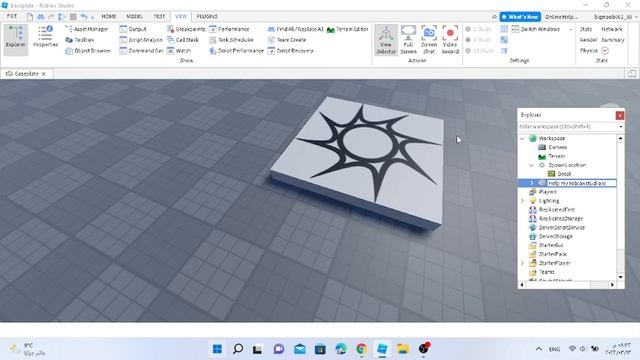Open the account name dropdown
Viewport: 640px width, 360px height.
click(x=616, y=17)
